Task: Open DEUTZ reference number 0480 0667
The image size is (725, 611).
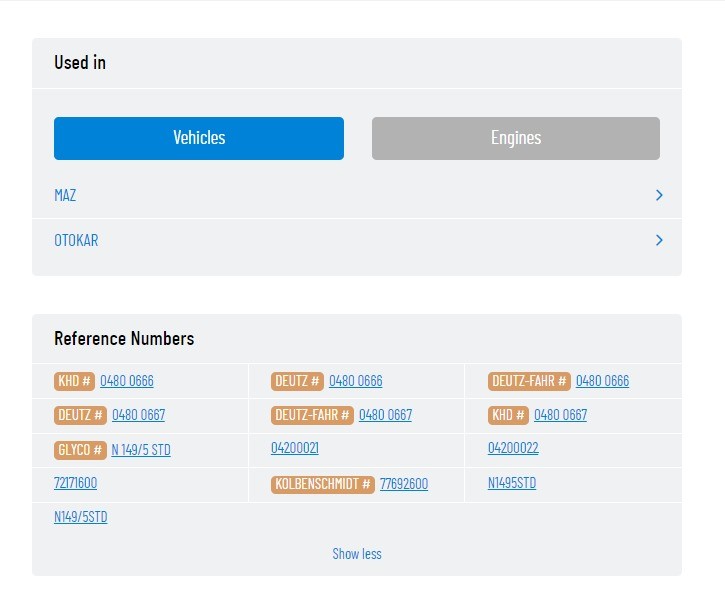Action: 139,415
